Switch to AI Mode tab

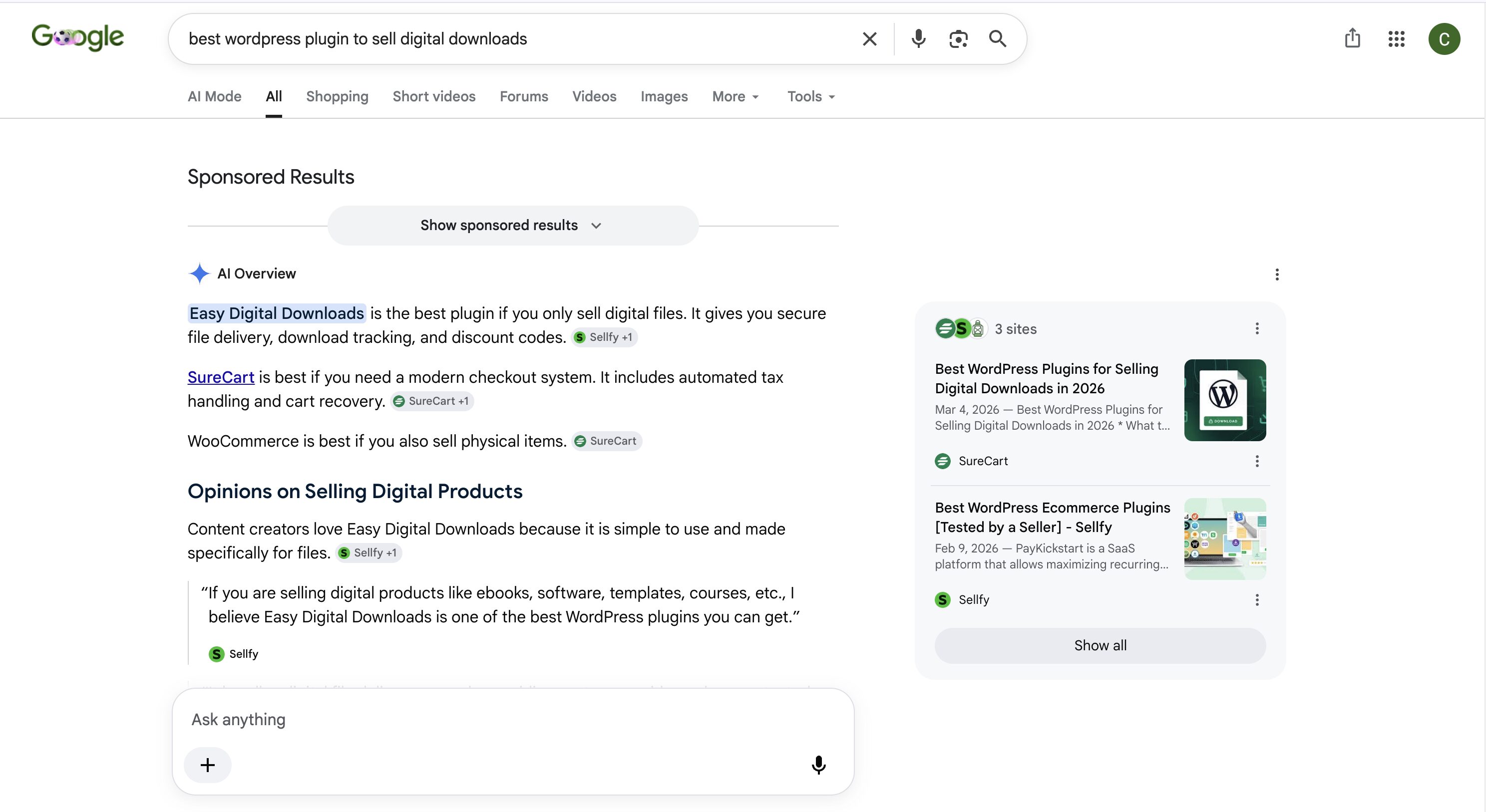215,96
